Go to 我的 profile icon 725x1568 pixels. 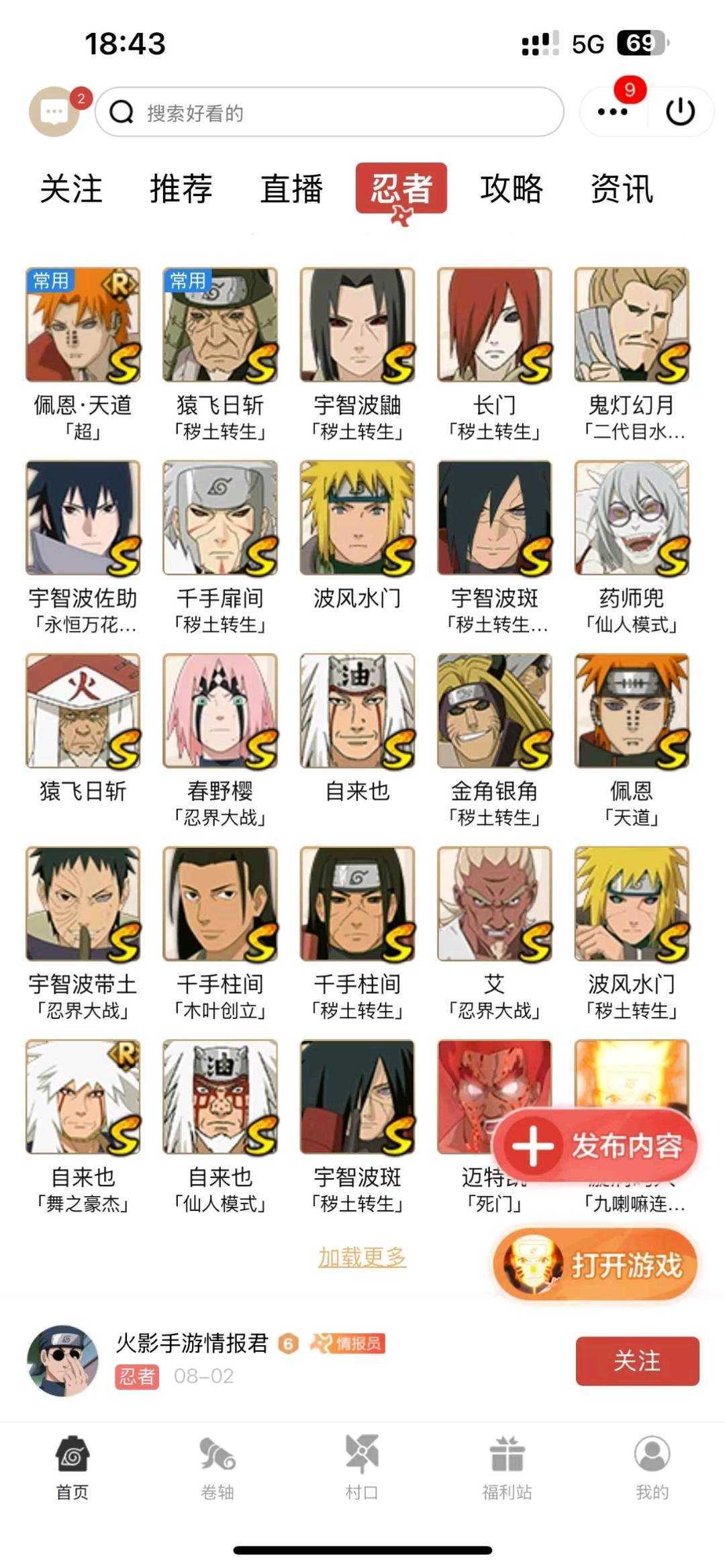coord(652,1453)
